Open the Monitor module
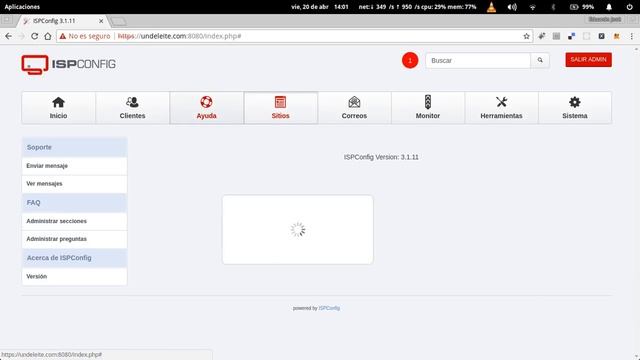This screenshot has width=640, height=360. point(428,108)
